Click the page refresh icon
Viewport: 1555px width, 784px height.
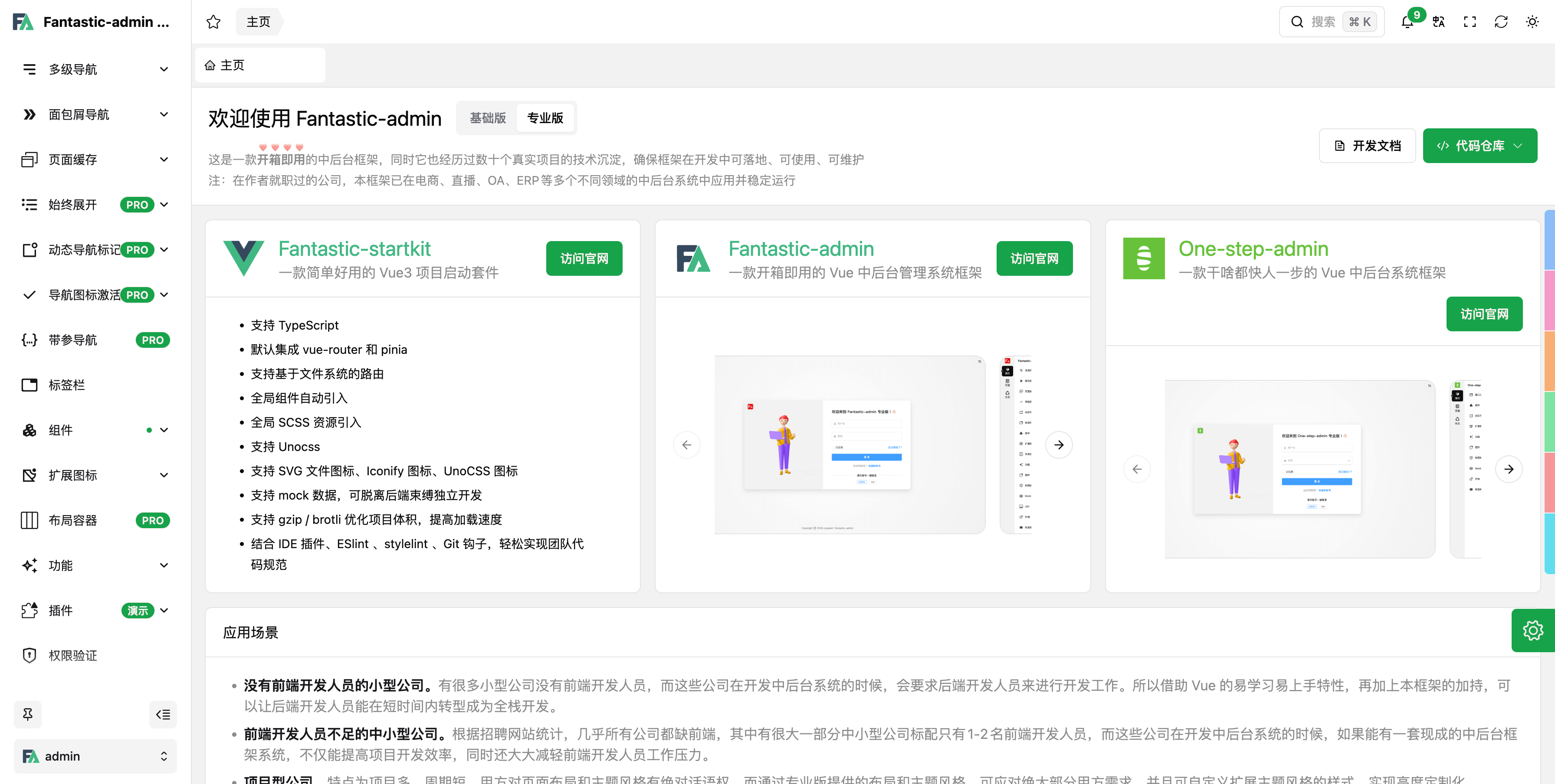coord(1501,22)
